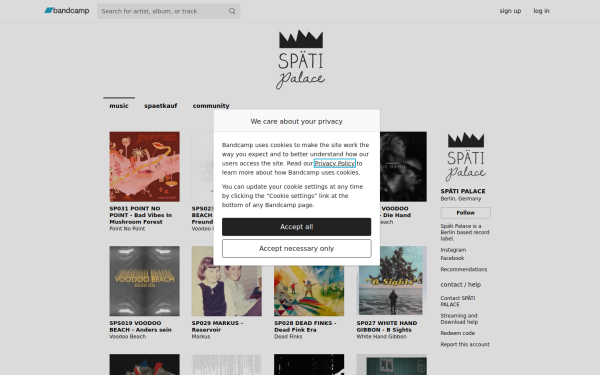Image resolution: width=600 pixels, height=375 pixels.
Task: Open the dark album cover below SPS019
Action: click(144, 364)
